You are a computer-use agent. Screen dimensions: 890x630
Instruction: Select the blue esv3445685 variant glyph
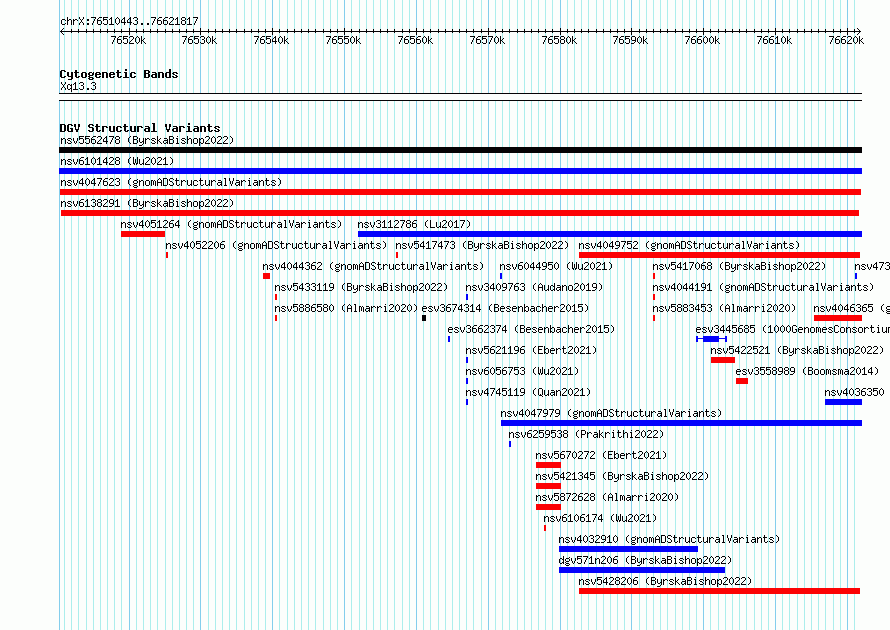pyautogui.click(x=711, y=339)
